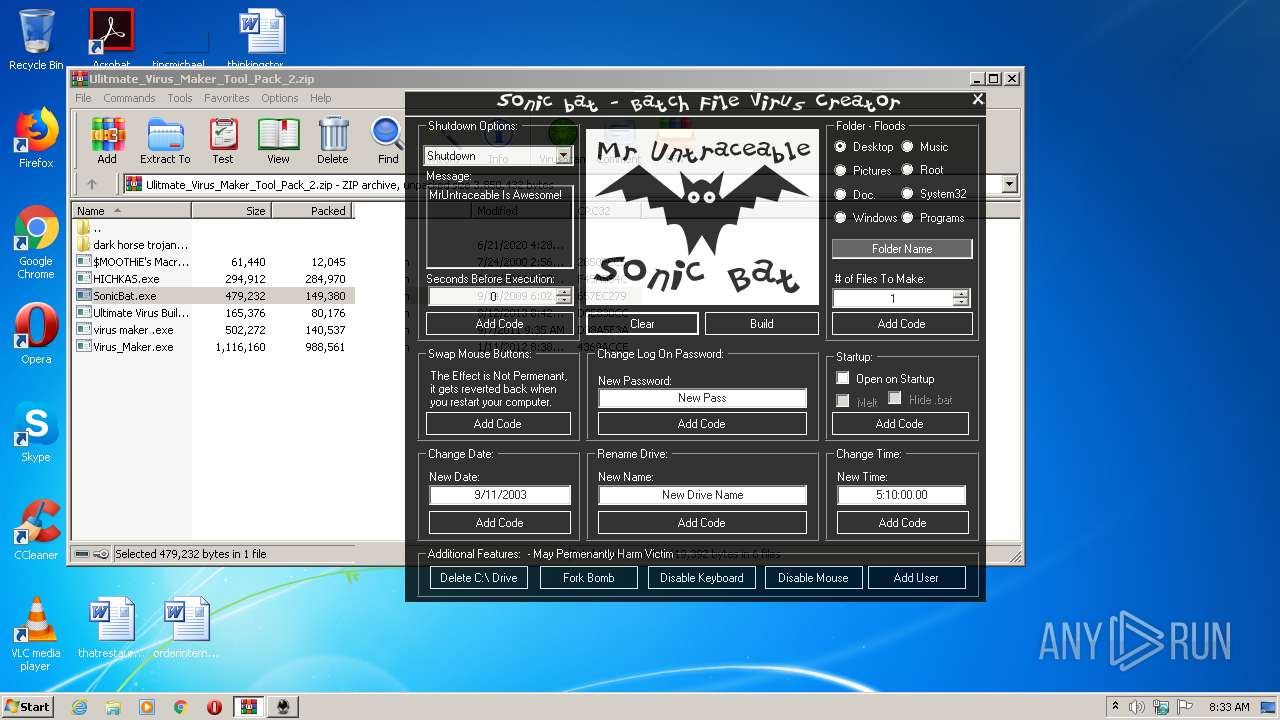The image size is (1280, 720).
Task: Click the Build button in Sonic Bat
Action: (762, 323)
